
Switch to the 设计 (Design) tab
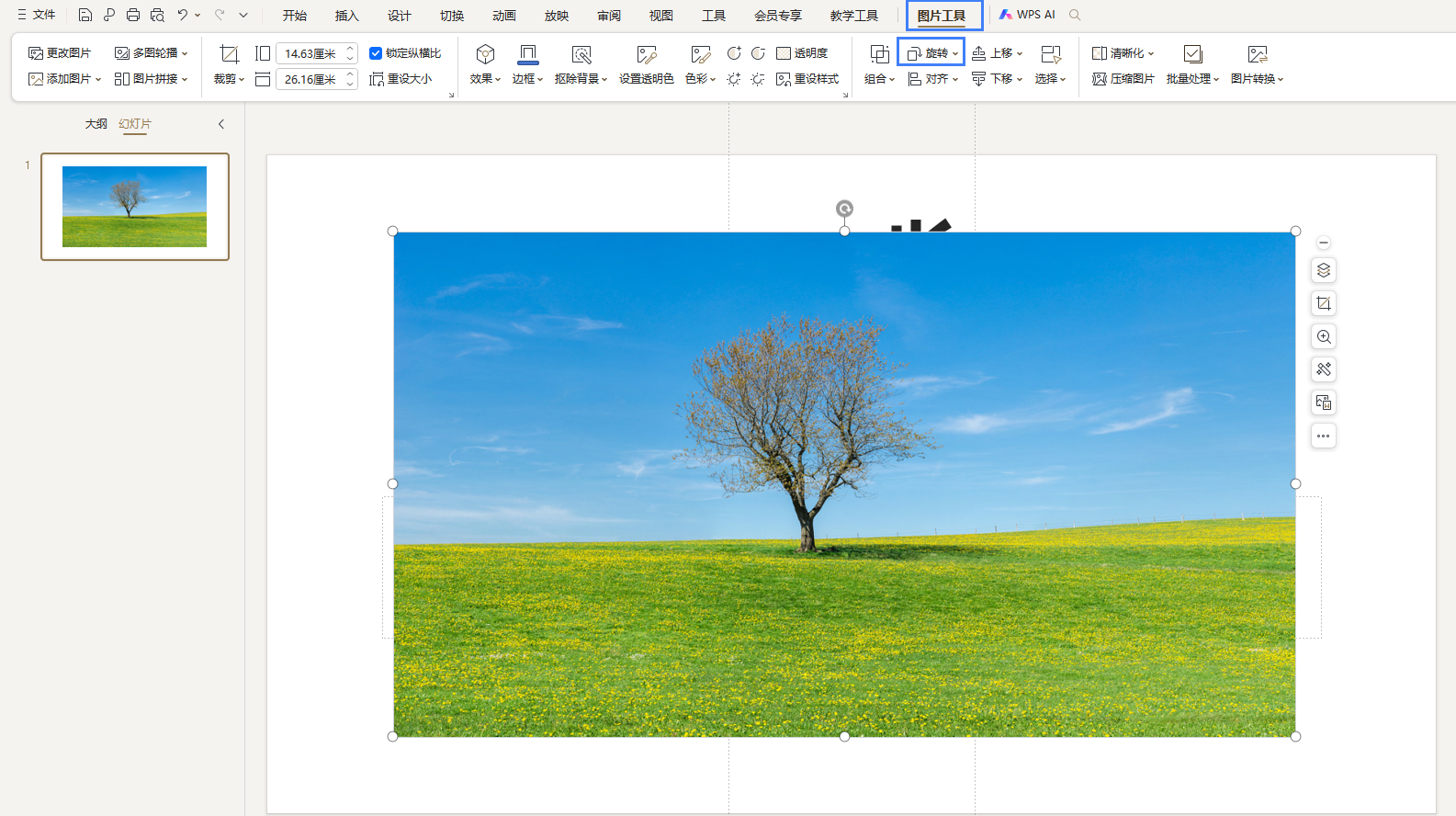click(x=400, y=16)
